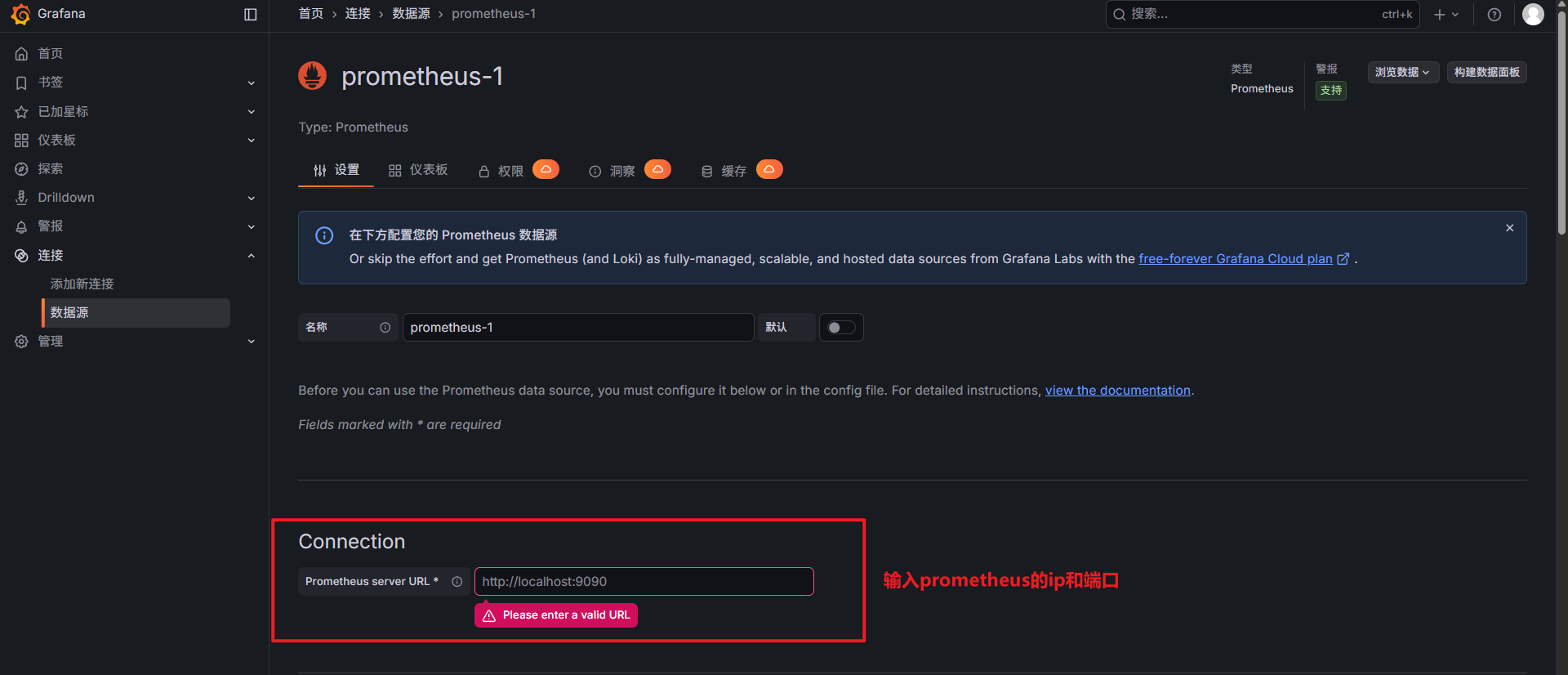
Task: Open the free-forever Grafana Cloud plan link
Action: 1236,259
